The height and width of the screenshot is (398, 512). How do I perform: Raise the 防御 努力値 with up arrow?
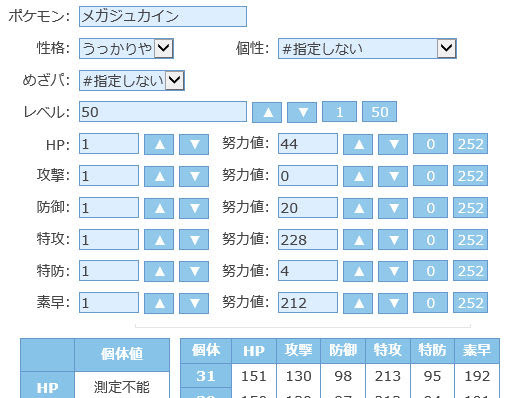point(358,208)
